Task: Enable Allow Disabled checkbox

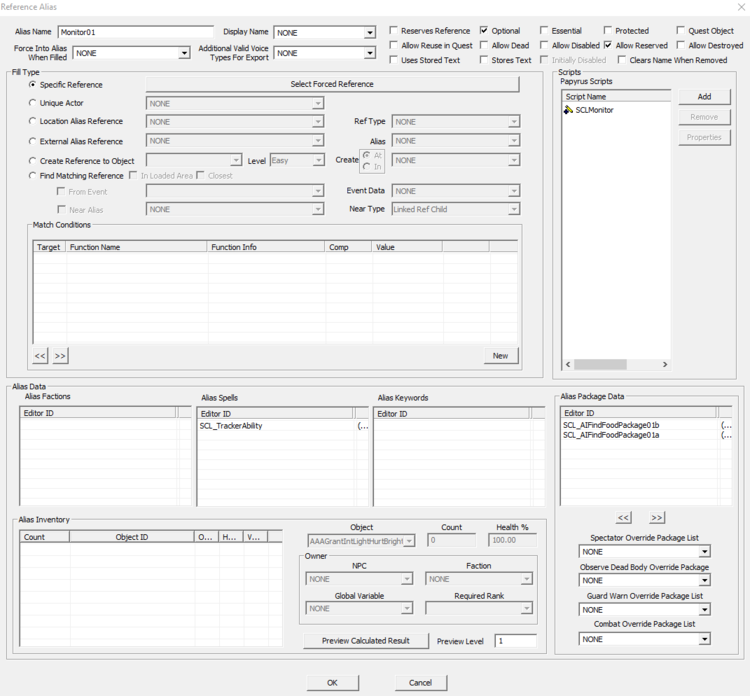Action: pos(544,45)
